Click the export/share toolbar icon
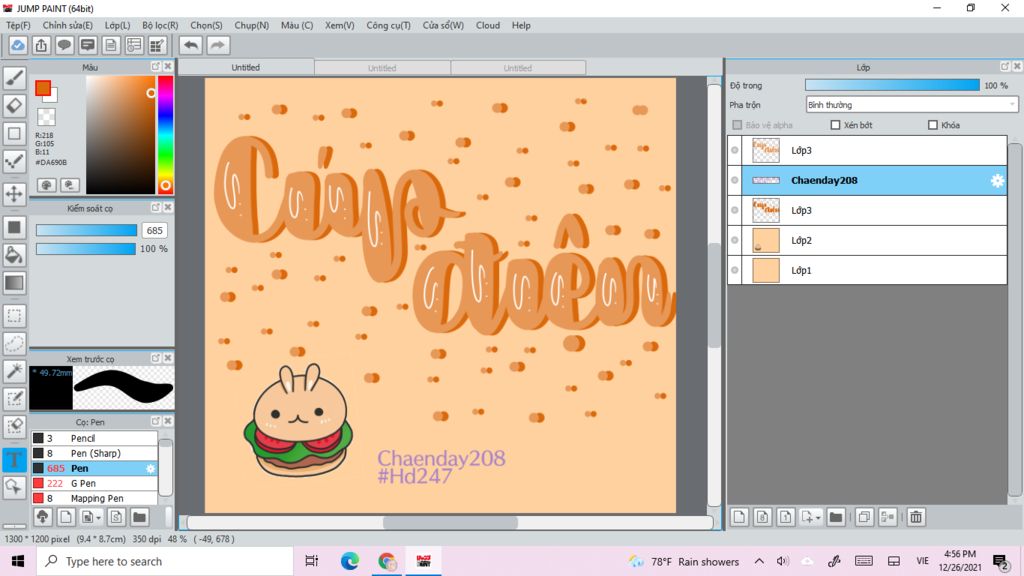The height and width of the screenshot is (576, 1024). coord(41,45)
